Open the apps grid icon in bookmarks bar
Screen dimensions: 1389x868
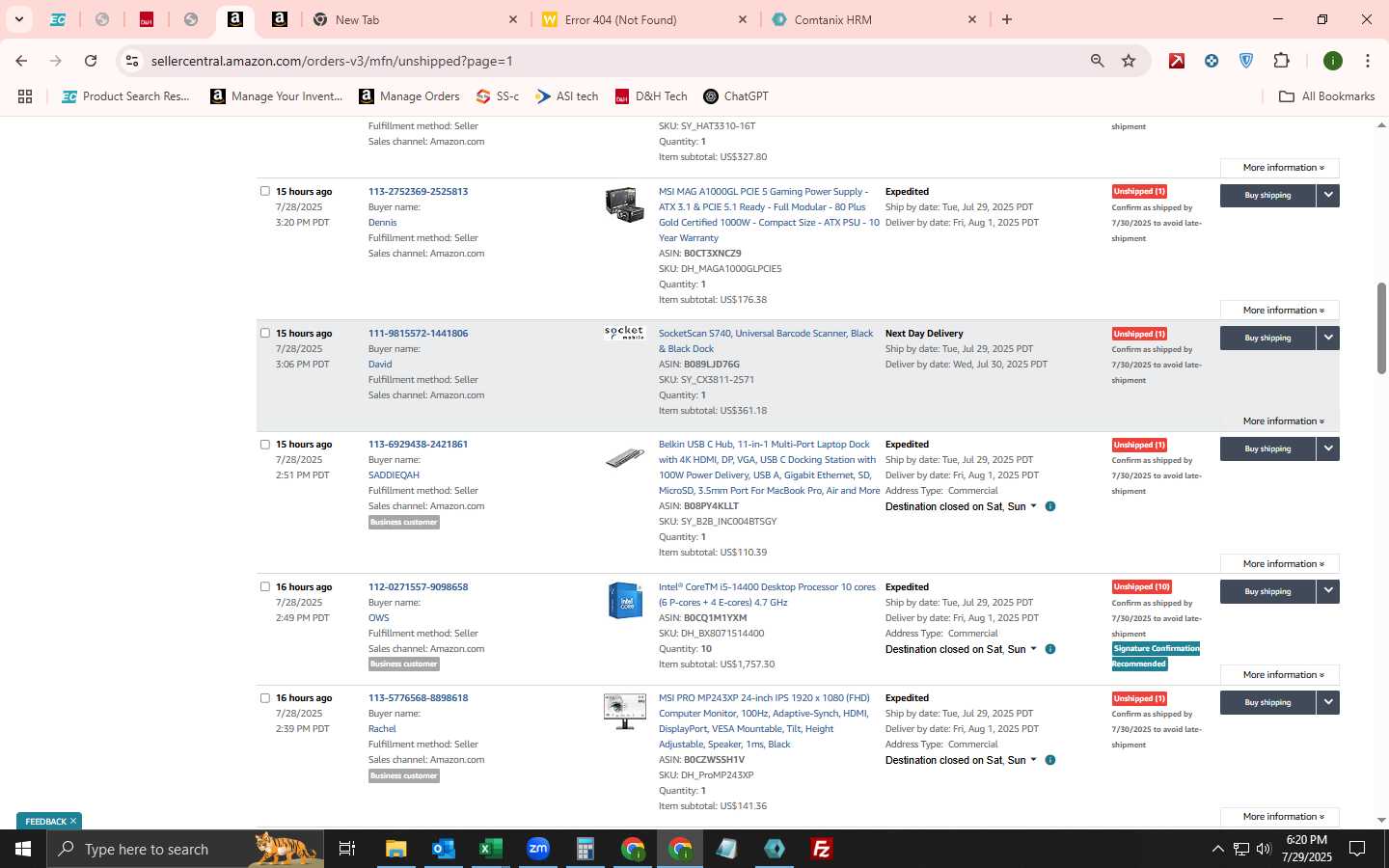click(25, 96)
